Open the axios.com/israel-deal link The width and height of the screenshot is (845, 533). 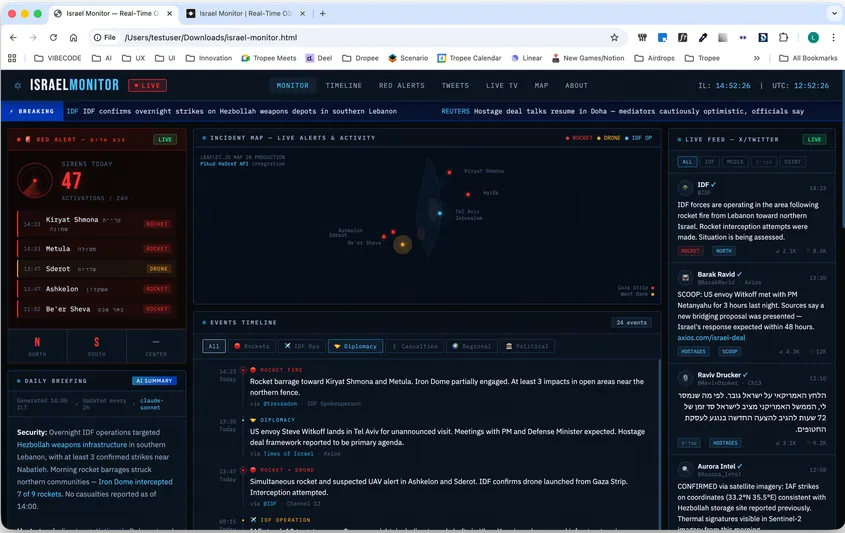coord(711,338)
